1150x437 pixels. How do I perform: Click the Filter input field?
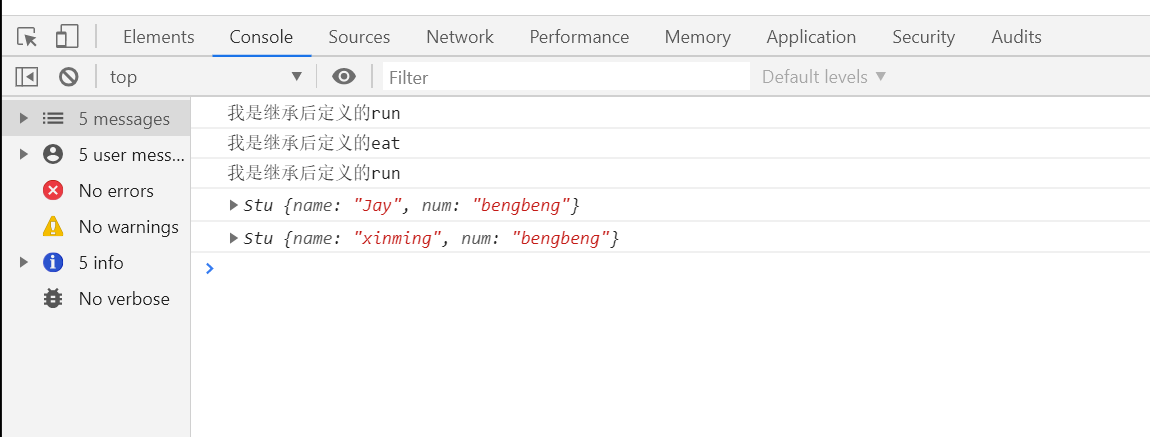click(x=565, y=77)
